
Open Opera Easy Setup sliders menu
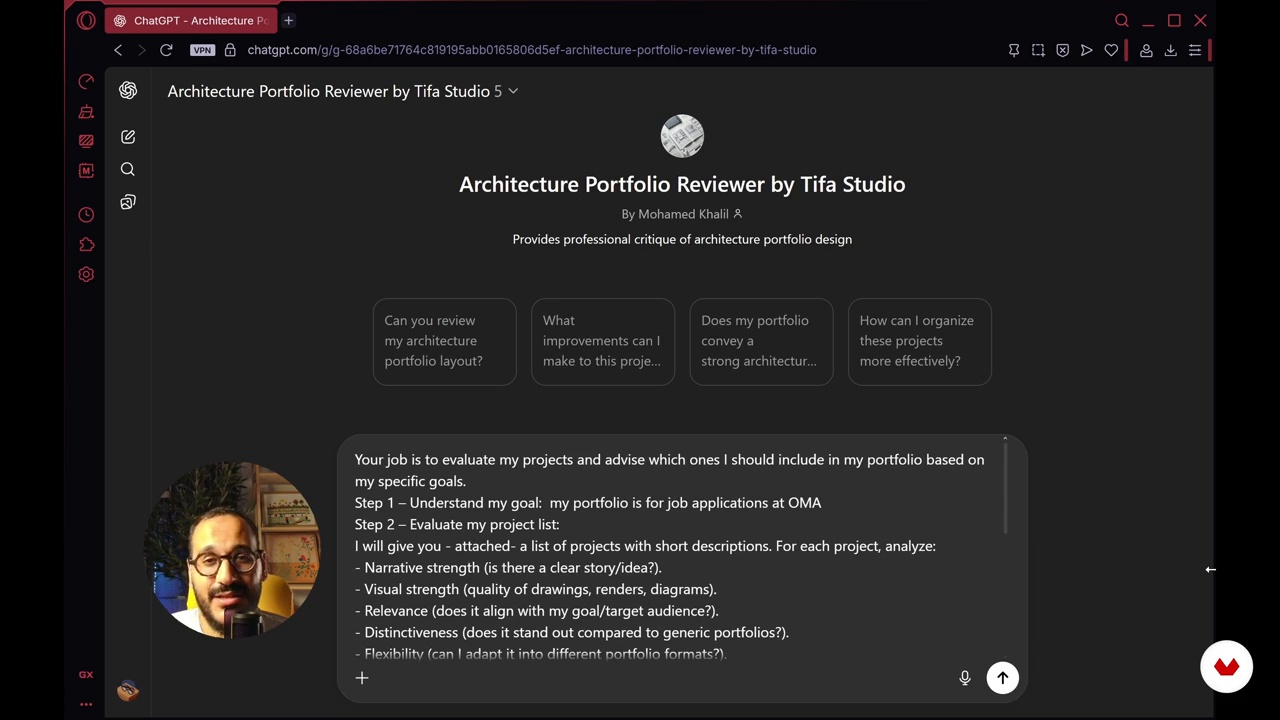(x=1195, y=50)
